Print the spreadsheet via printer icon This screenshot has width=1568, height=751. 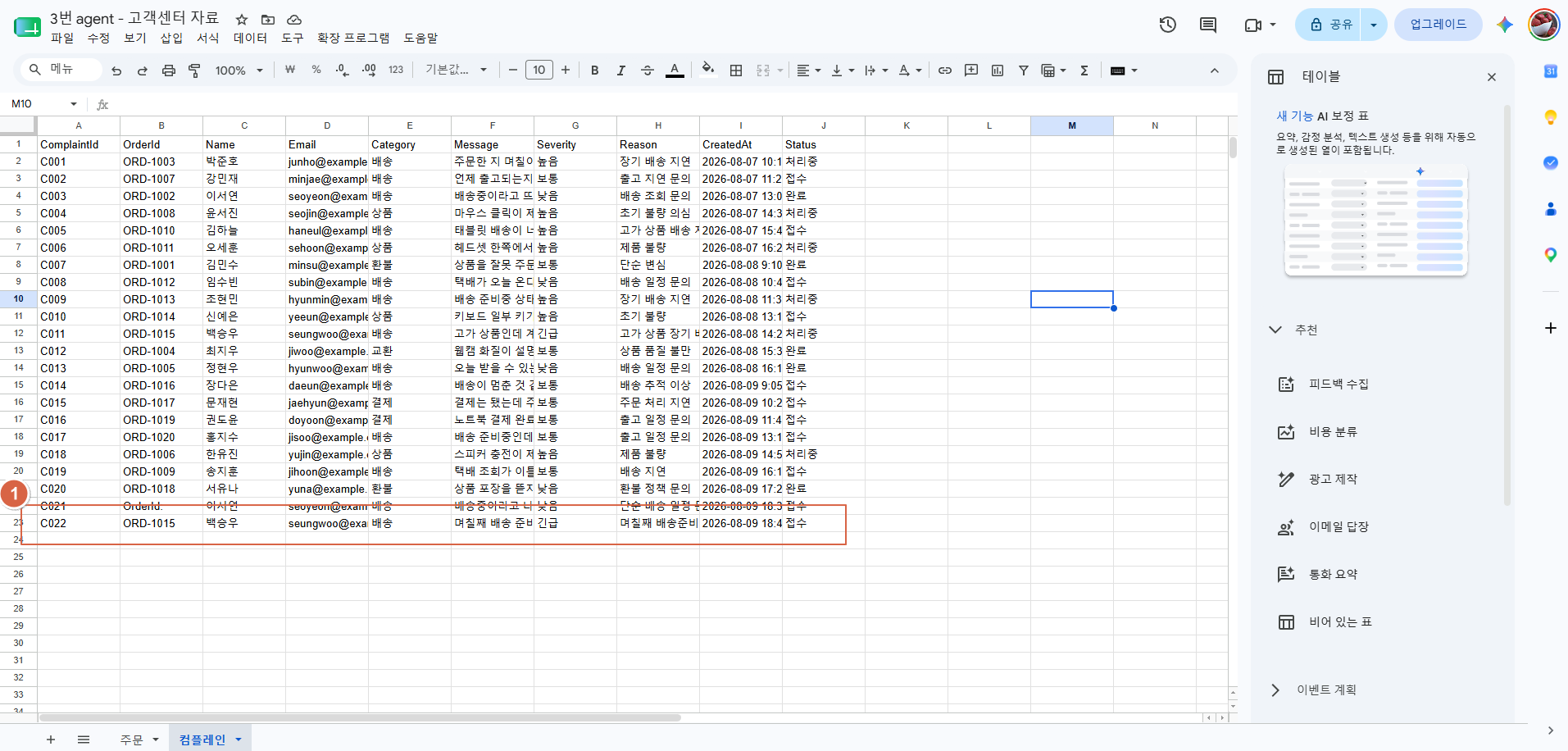click(168, 71)
